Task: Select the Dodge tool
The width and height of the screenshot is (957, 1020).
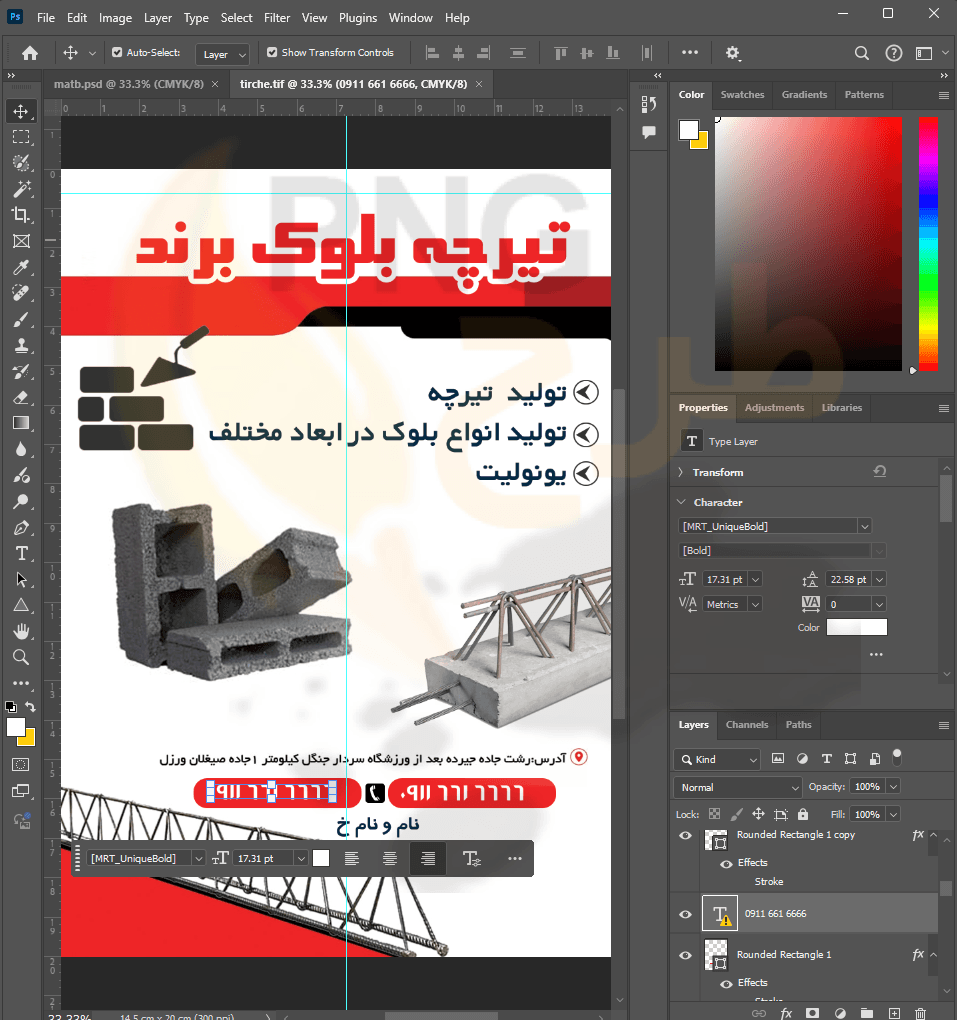Action: click(21, 502)
